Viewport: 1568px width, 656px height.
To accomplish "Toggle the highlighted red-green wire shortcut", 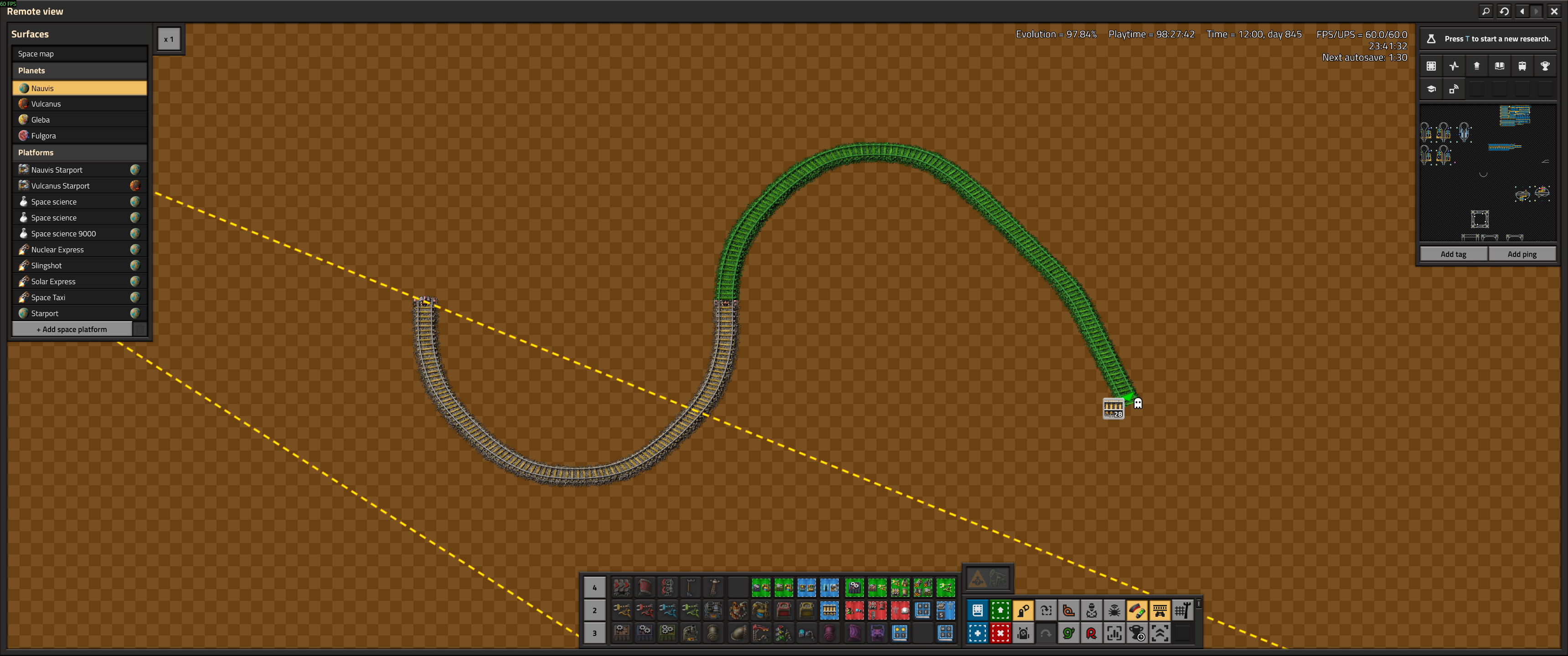I will (1137, 610).
